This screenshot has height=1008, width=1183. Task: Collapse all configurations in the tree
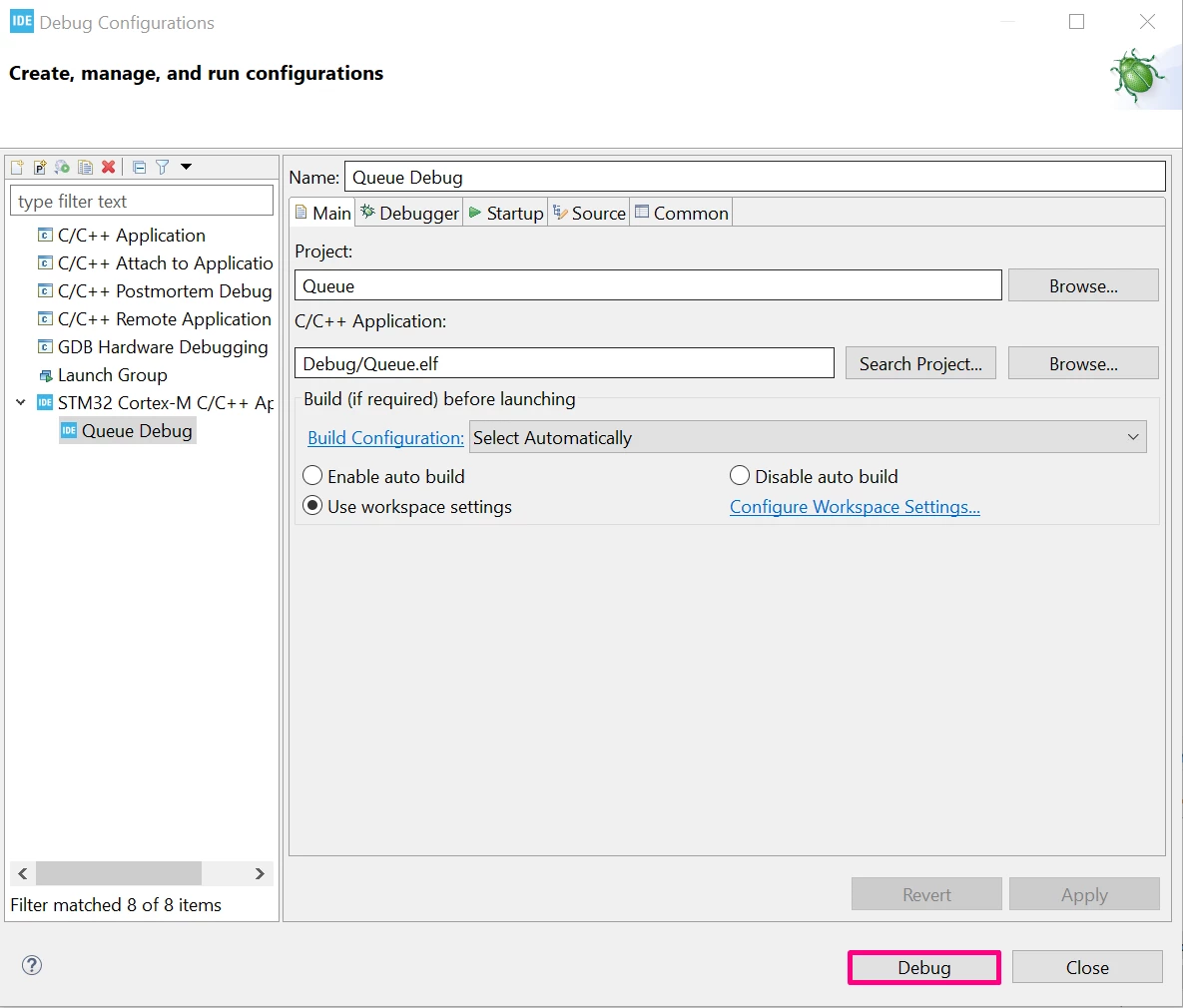click(x=139, y=167)
